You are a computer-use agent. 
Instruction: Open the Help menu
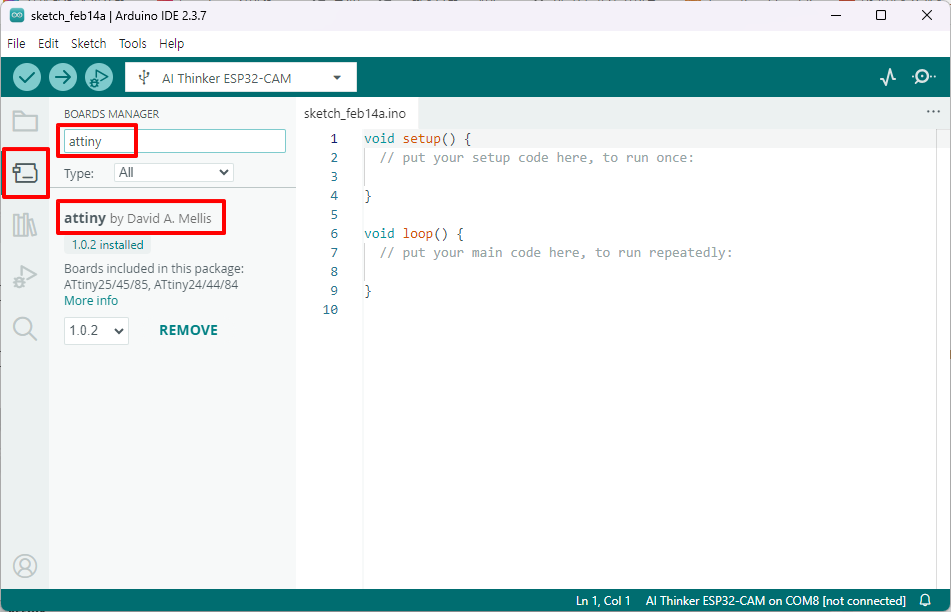click(x=172, y=44)
